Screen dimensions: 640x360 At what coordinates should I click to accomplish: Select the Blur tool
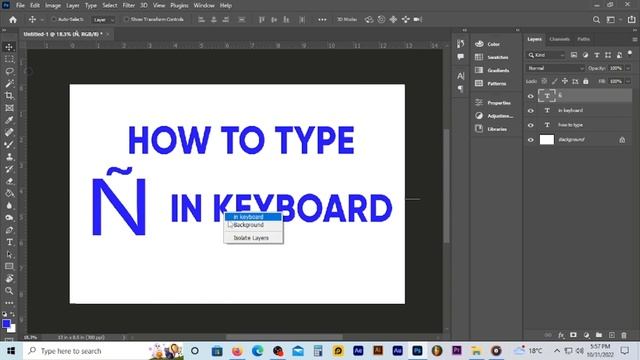tap(9, 206)
